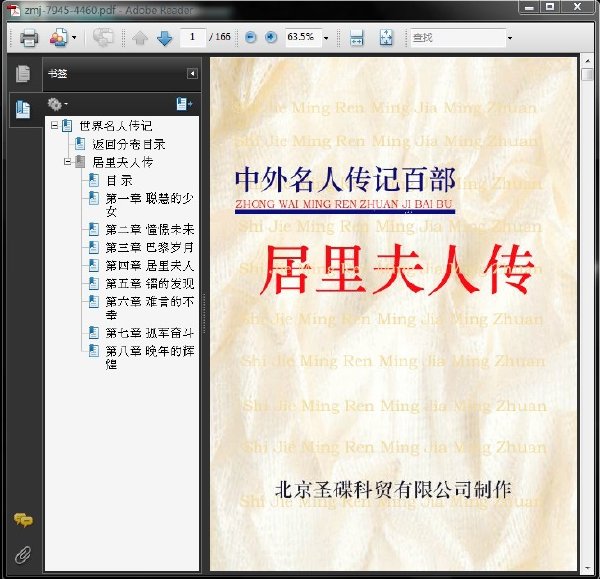
Task: Click the previous page up arrow
Action: (x=140, y=38)
